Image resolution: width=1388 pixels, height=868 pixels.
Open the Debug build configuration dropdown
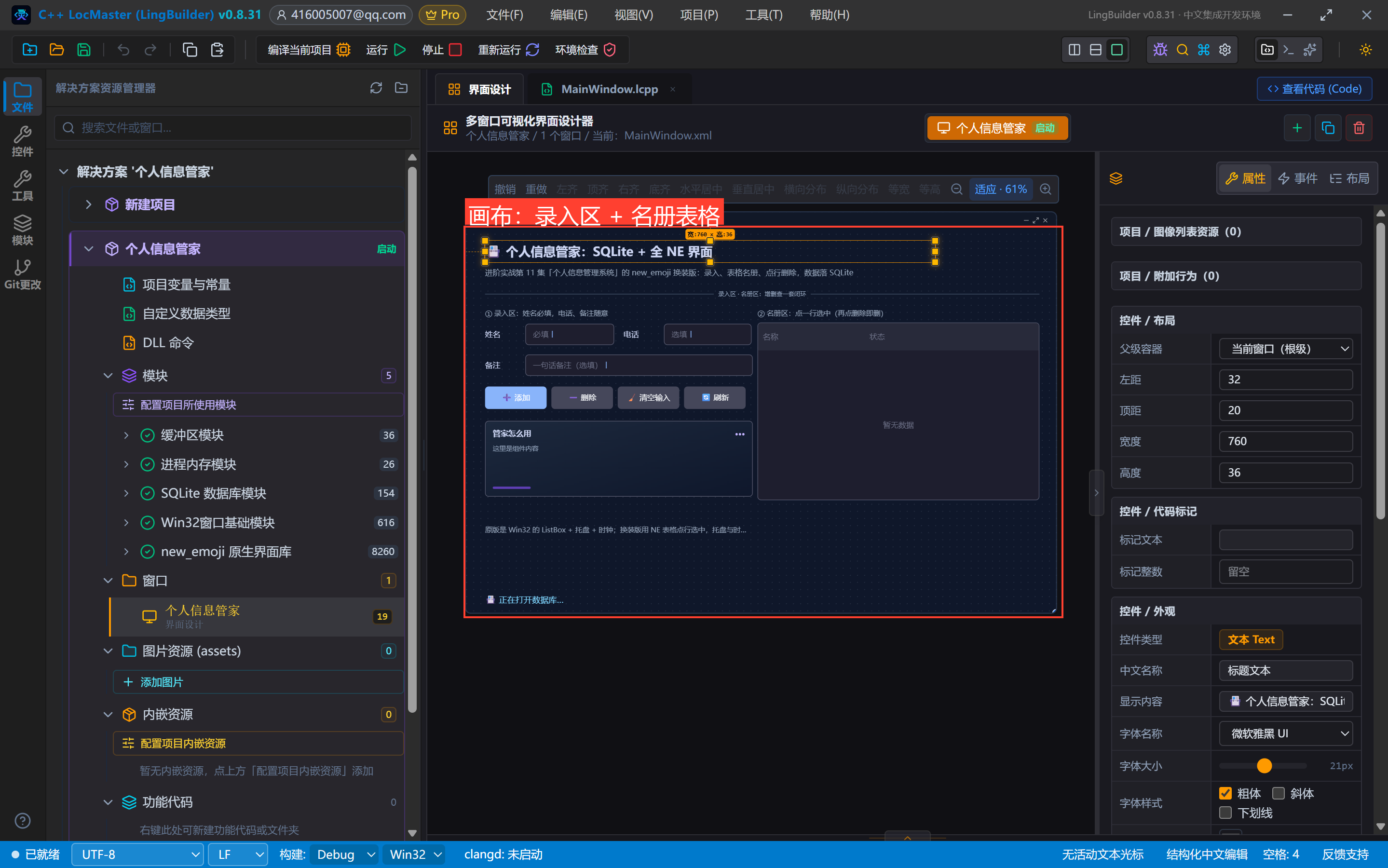tap(344, 854)
